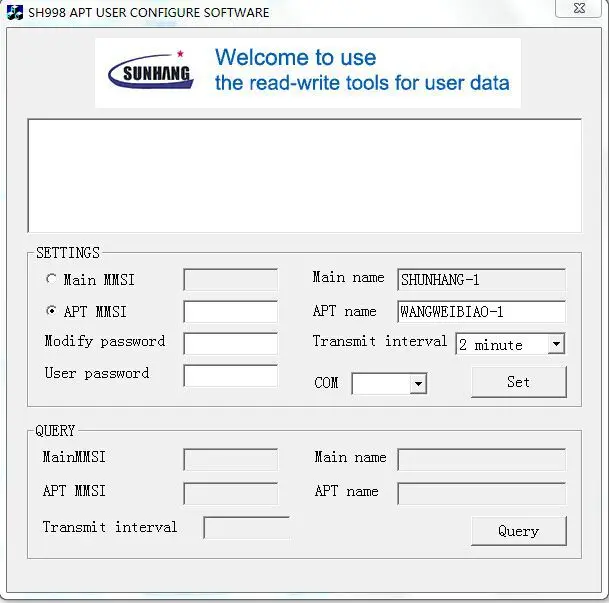Click the Main MMSI input in SETTINGS

(x=231, y=280)
